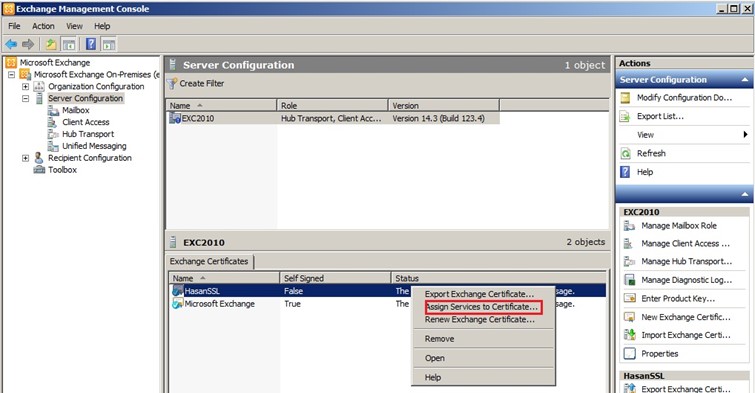Click the Back arrow toolbar icon

tap(11, 45)
